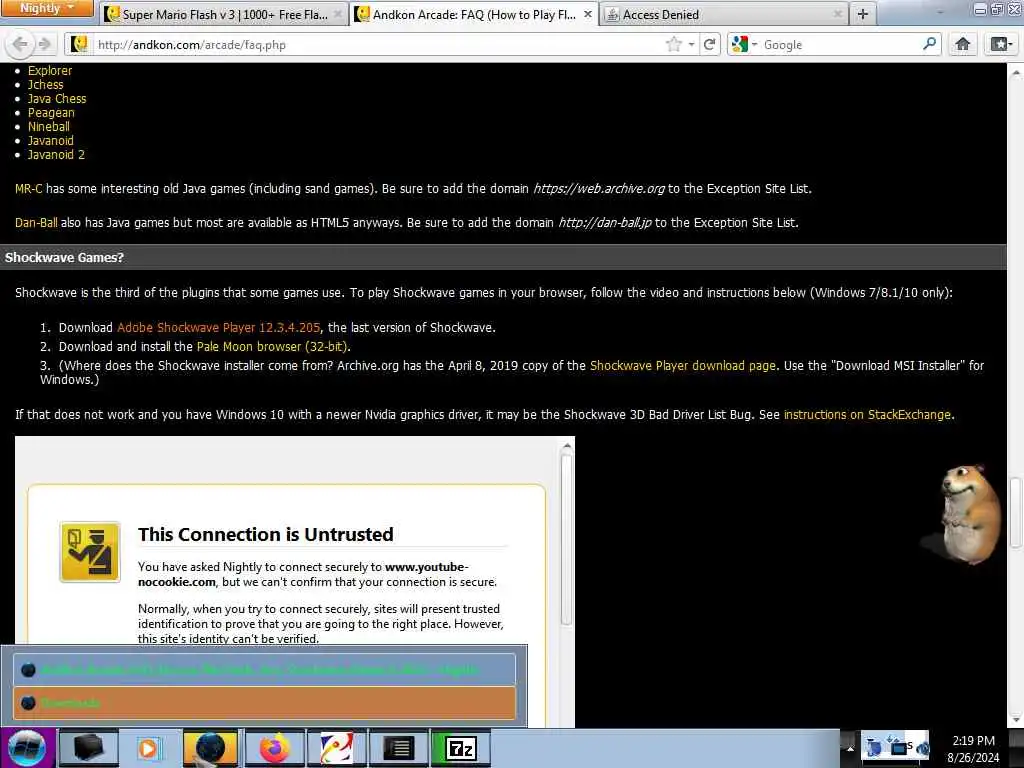Go to the home page via the home icon
This screenshot has height=768, width=1024.
[962, 44]
